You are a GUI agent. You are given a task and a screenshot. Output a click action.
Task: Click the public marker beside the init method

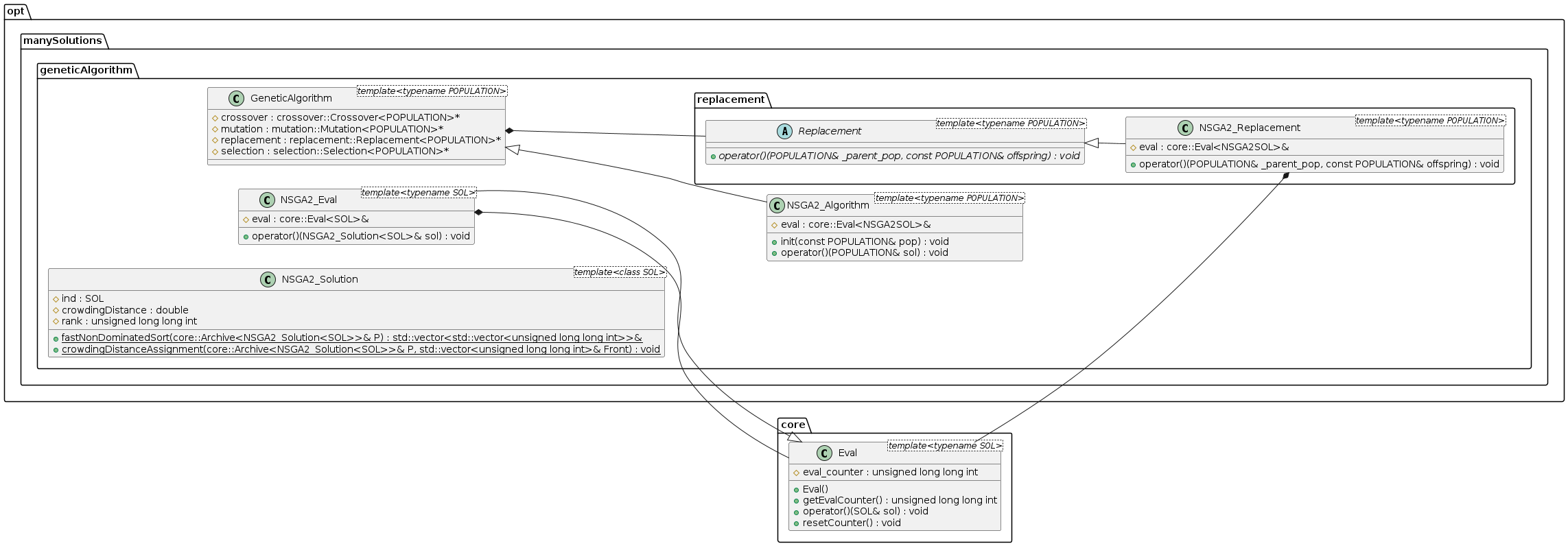pyautogui.click(x=774, y=242)
